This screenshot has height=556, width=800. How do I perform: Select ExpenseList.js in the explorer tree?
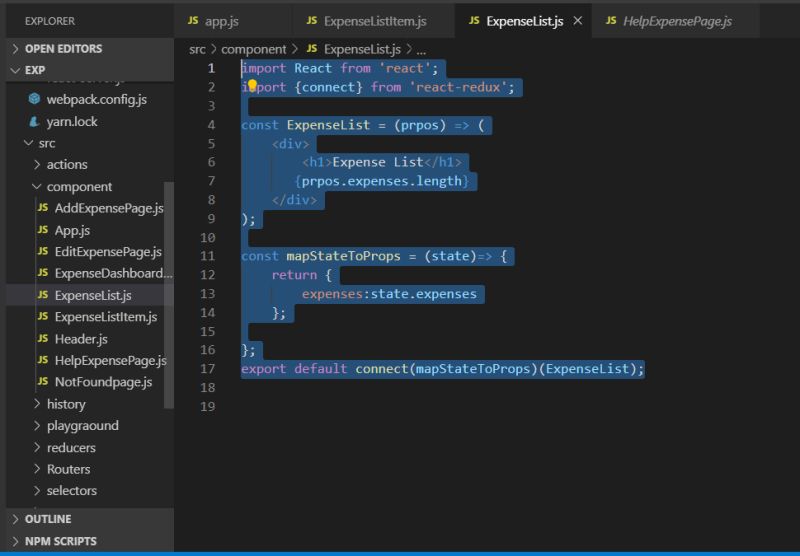click(93, 295)
